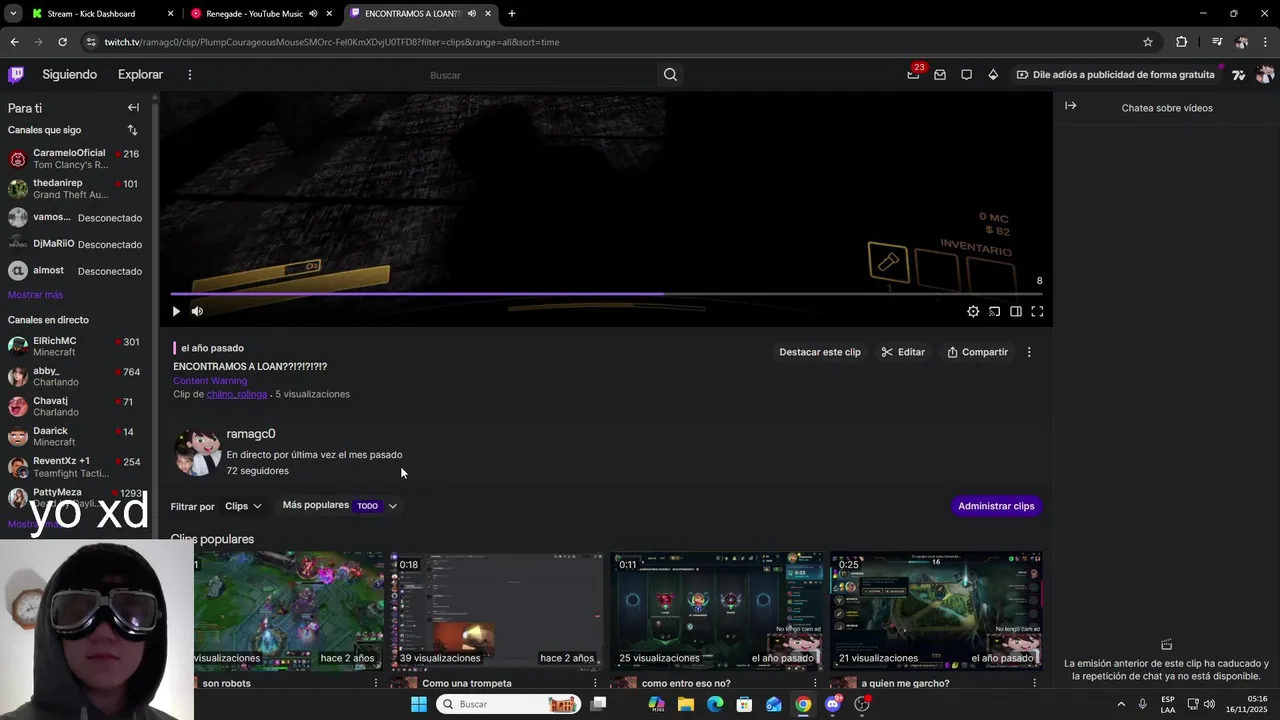Open thedanirep channel in sidebar
The height and width of the screenshot is (720, 1280).
click(x=76, y=189)
